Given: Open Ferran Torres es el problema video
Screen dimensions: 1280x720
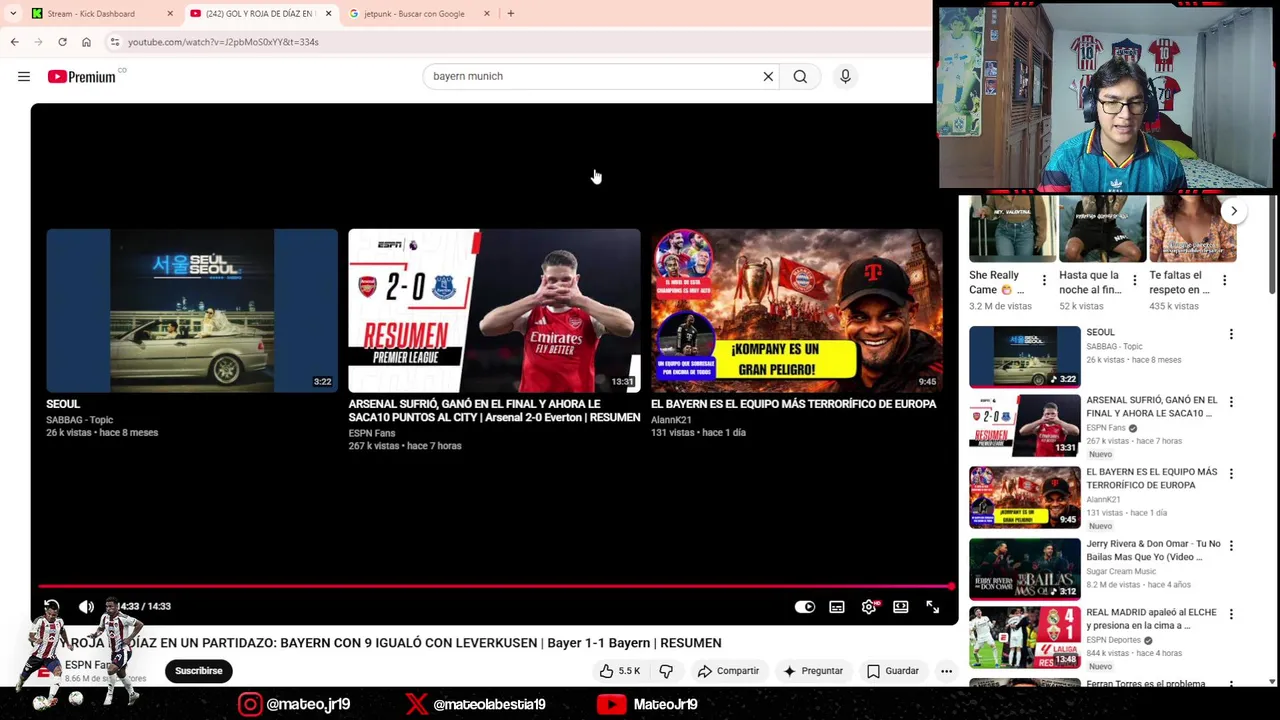Looking at the screenshot, I should [1145, 684].
